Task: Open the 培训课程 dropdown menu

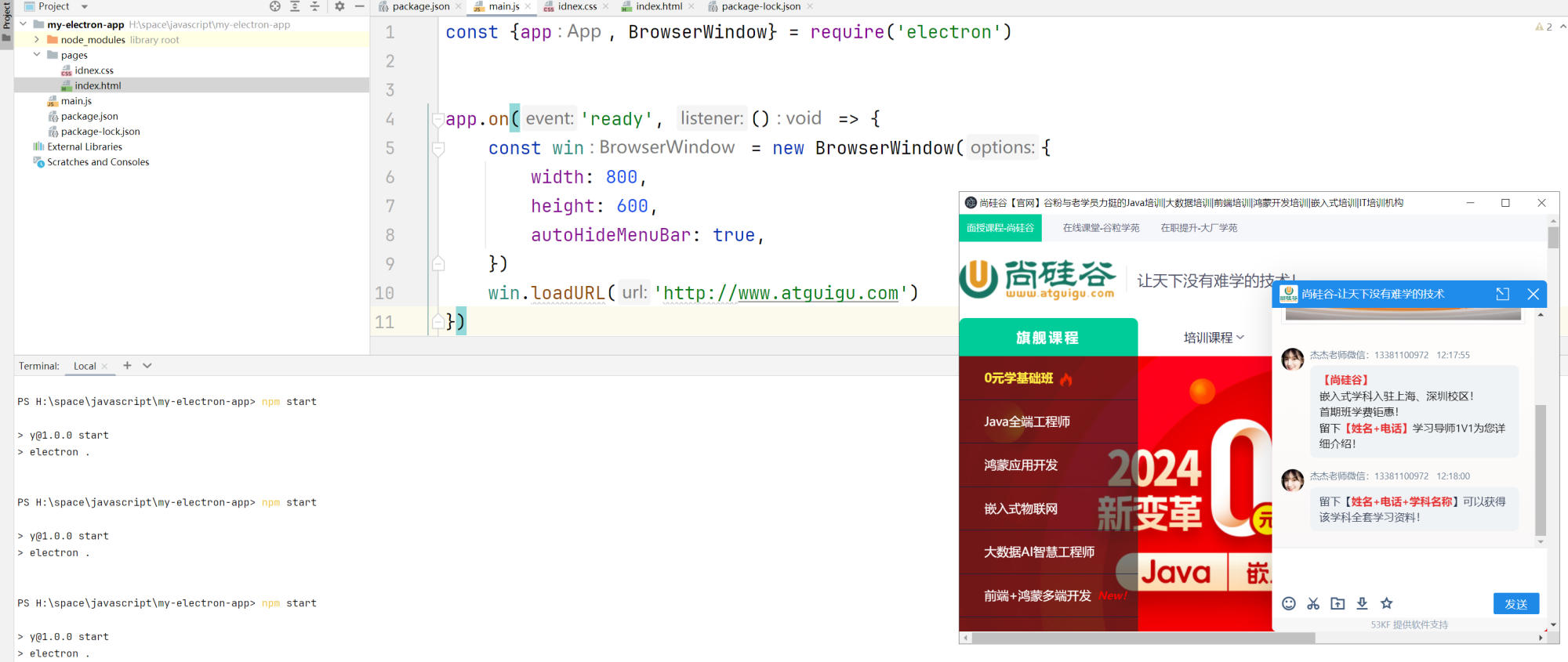Action: coord(1214,338)
